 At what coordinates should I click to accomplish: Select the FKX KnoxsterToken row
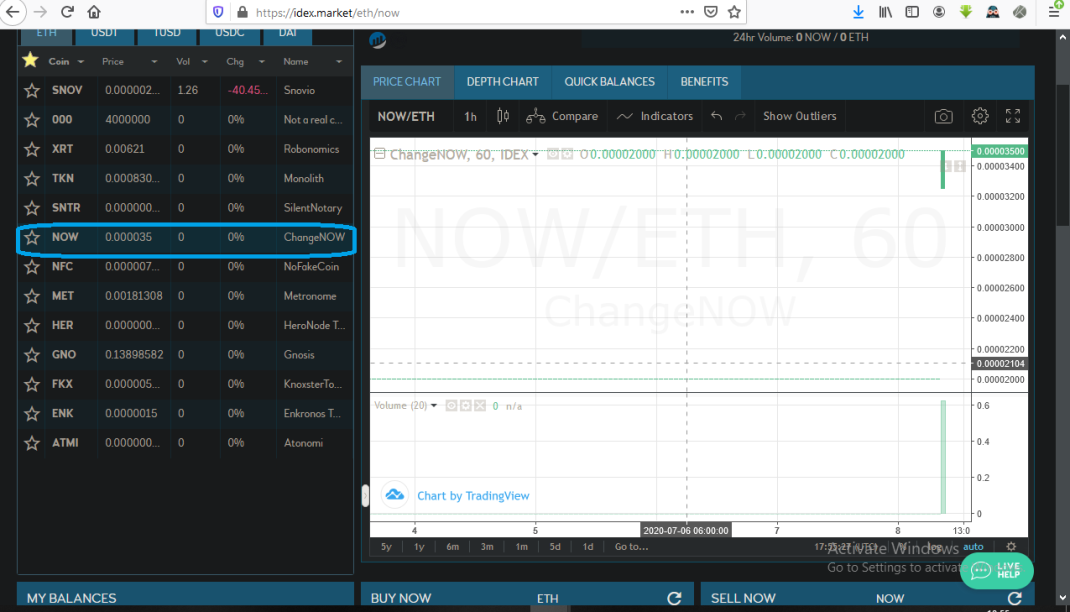tap(185, 384)
